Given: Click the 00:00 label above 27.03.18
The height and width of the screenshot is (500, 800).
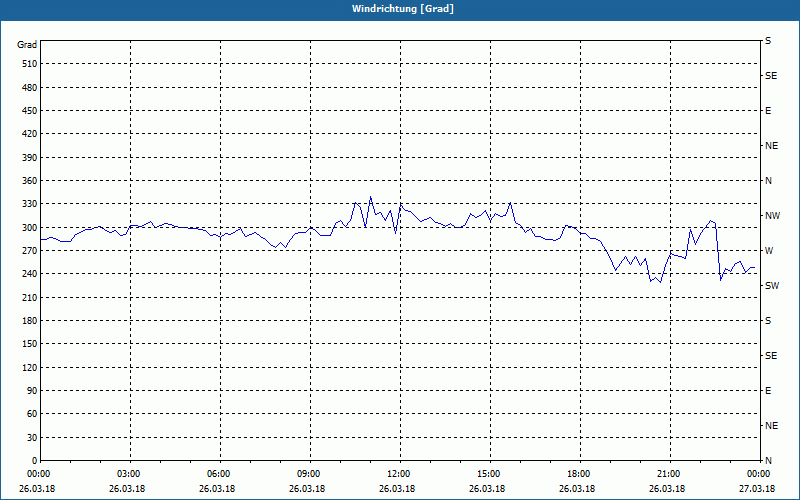Looking at the screenshot, I should tap(759, 474).
